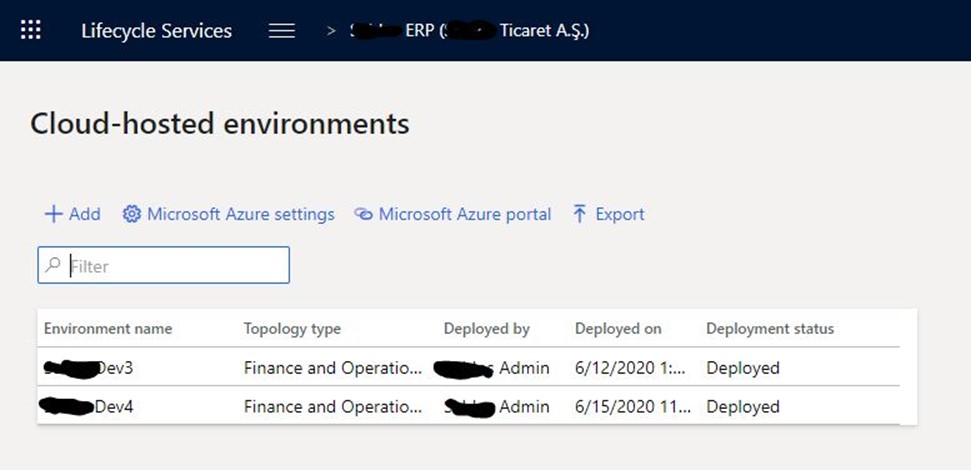Select the Dev3 environment name

pos(90,368)
